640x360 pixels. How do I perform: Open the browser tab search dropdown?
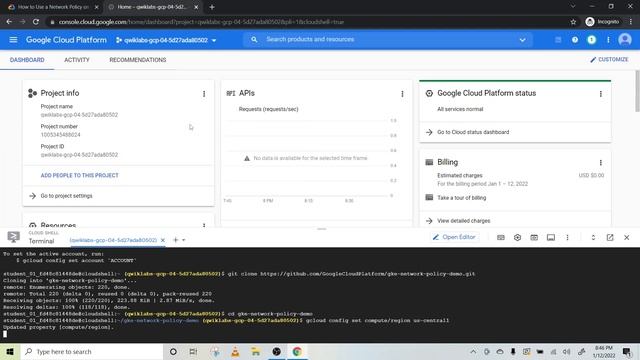point(573,7)
